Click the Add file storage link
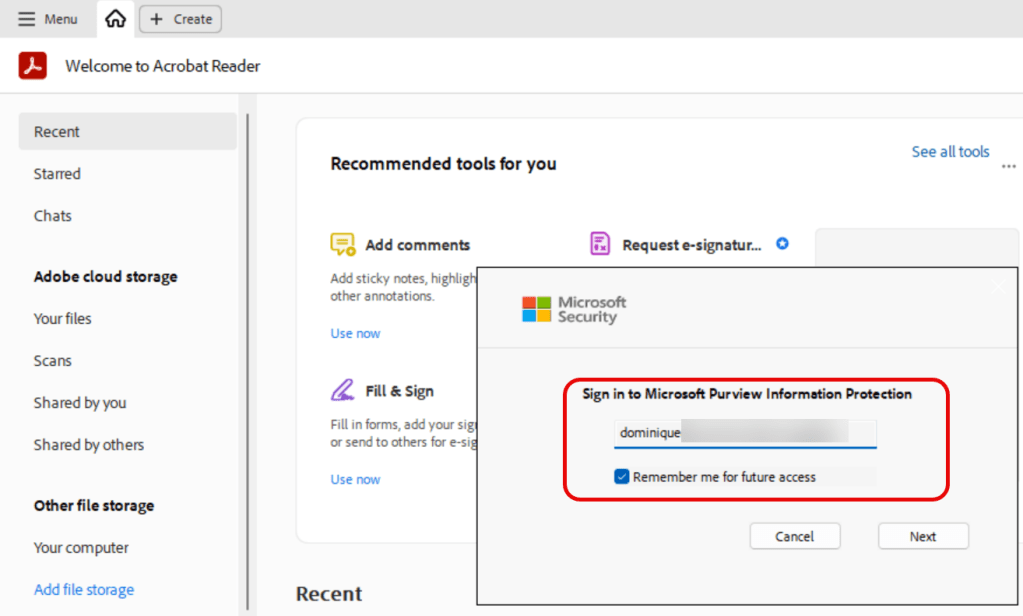1023x616 pixels. [x=84, y=590]
